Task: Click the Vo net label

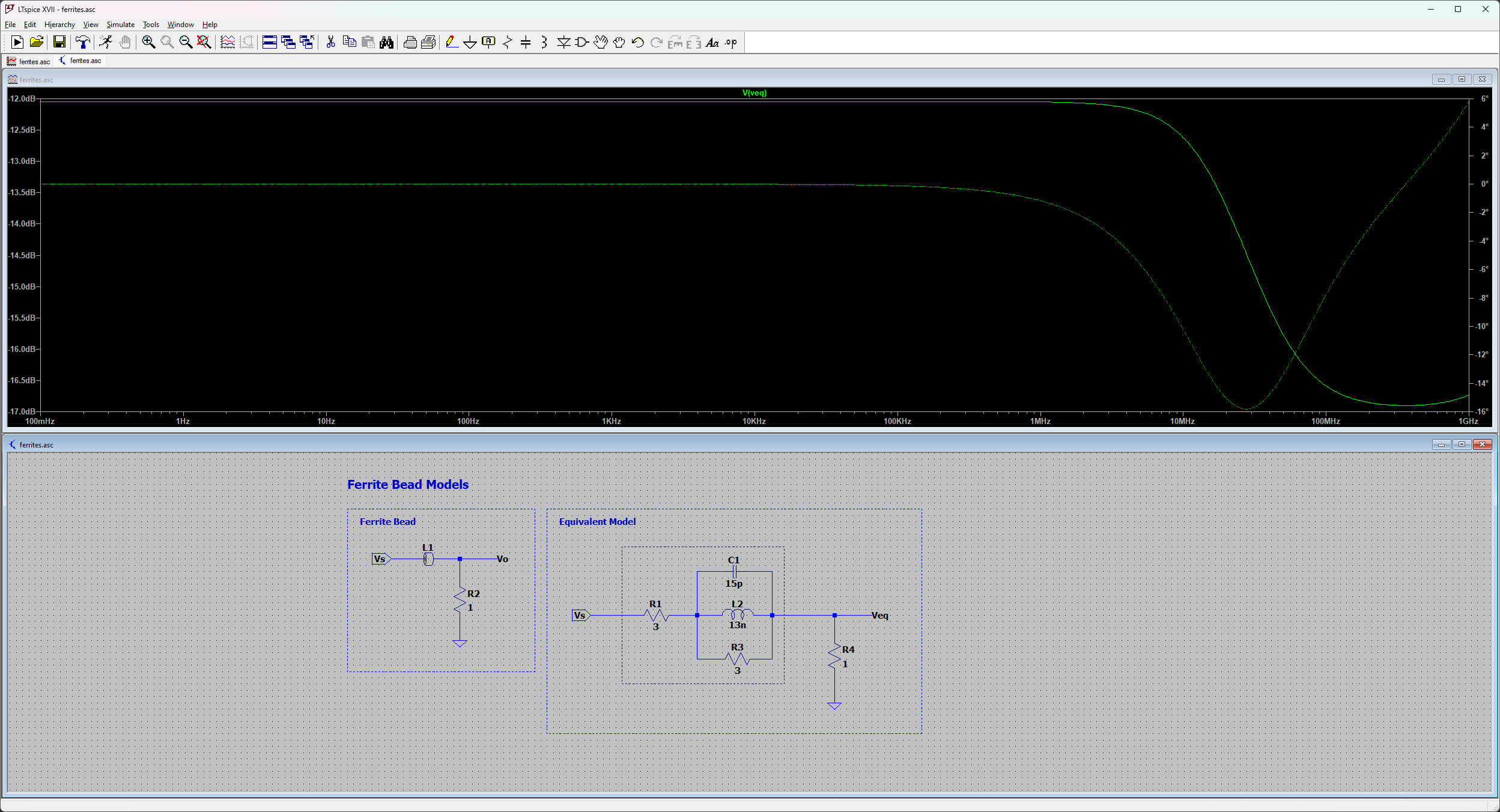Action: click(x=503, y=559)
